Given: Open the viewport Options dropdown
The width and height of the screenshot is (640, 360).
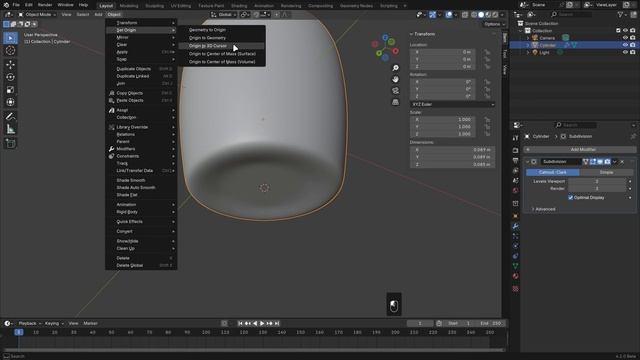Looking at the screenshot, I should tap(493, 24).
